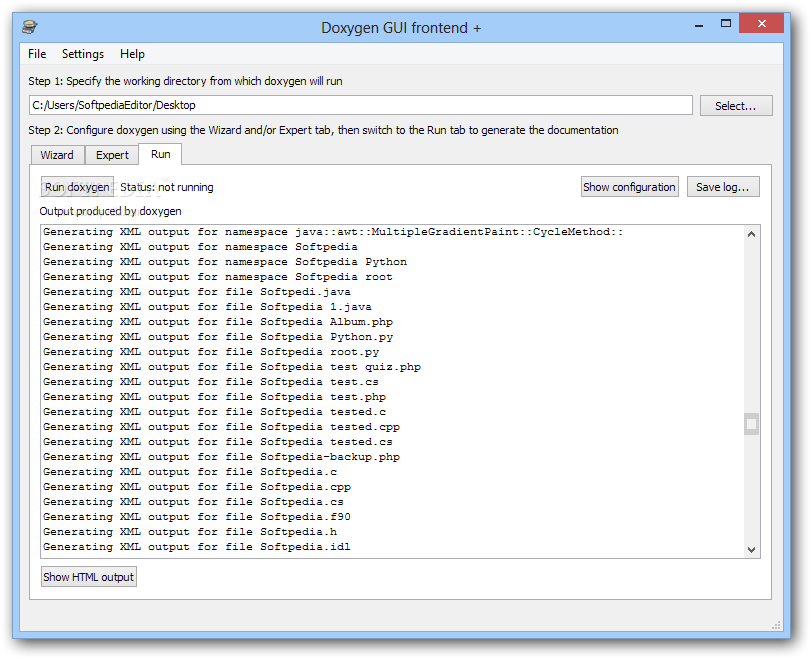
Task: Open the File menu
Action: [x=37, y=54]
